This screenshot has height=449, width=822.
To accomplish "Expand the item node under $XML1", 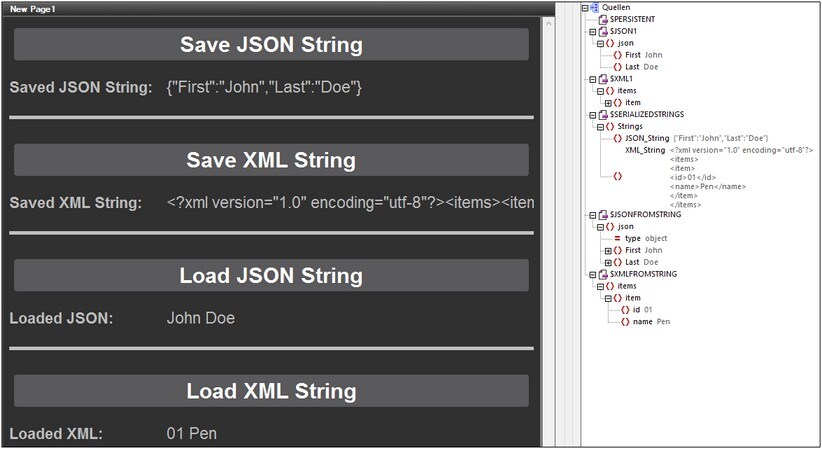I will [608, 102].
